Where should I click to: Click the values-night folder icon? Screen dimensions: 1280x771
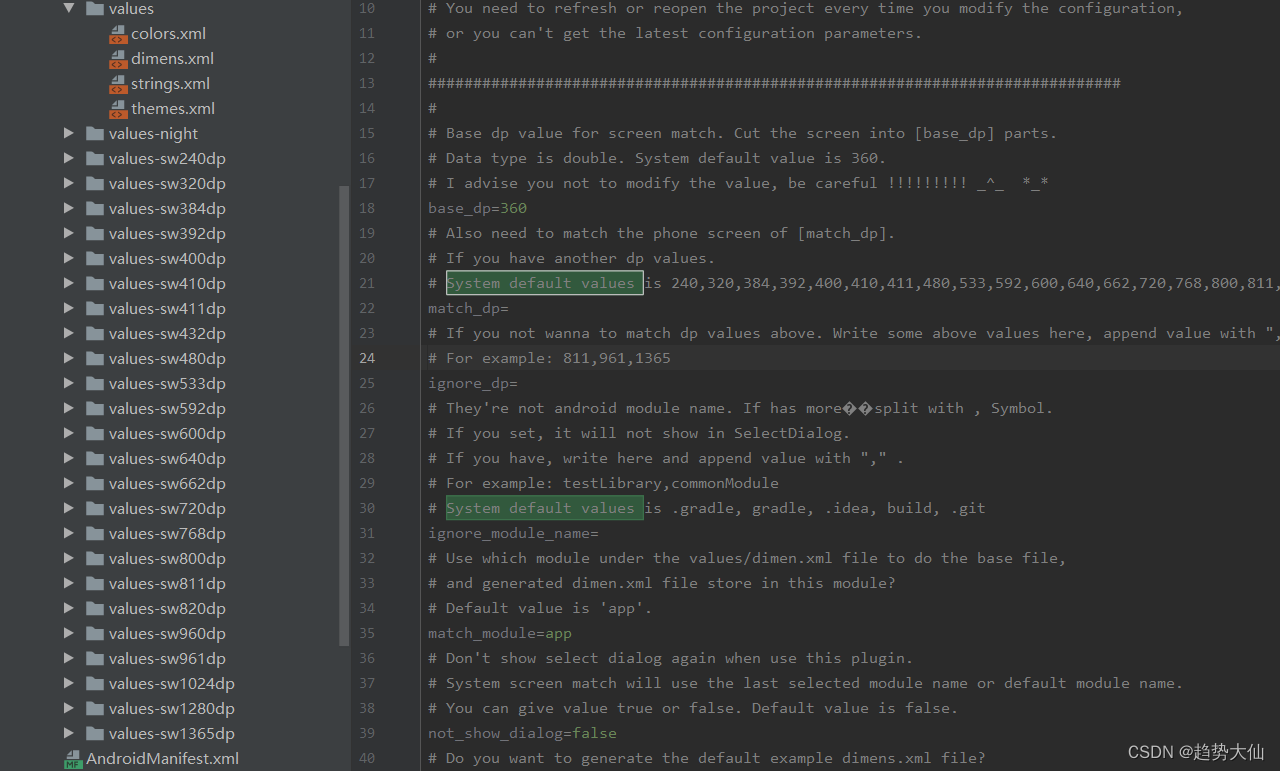coord(95,133)
